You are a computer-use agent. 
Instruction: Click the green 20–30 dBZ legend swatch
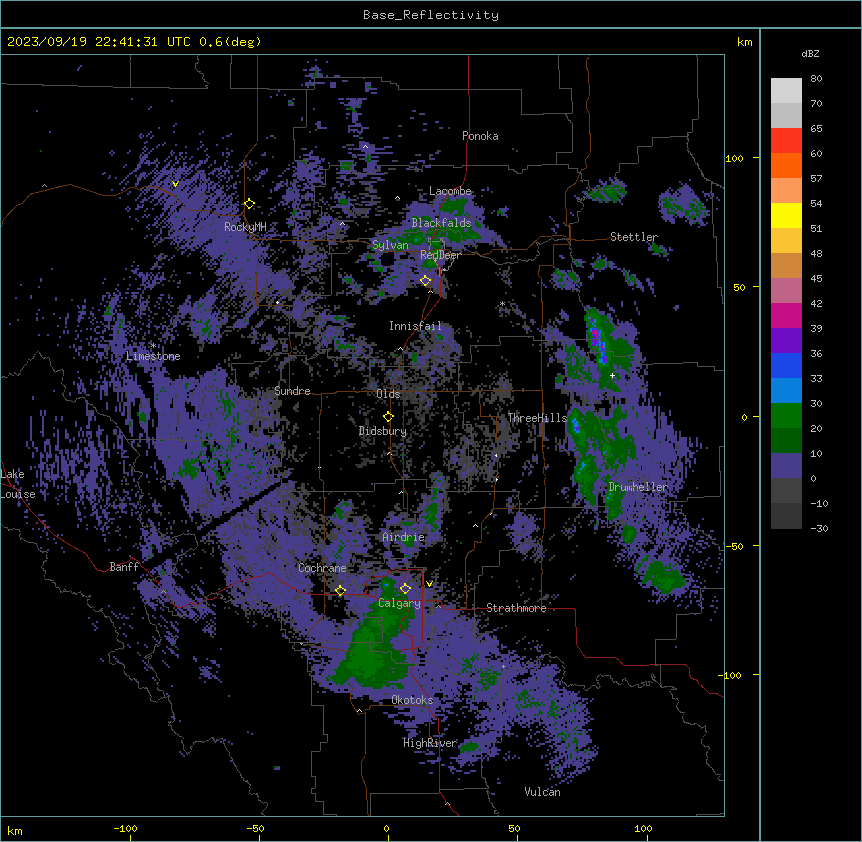[x=786, y=416]
